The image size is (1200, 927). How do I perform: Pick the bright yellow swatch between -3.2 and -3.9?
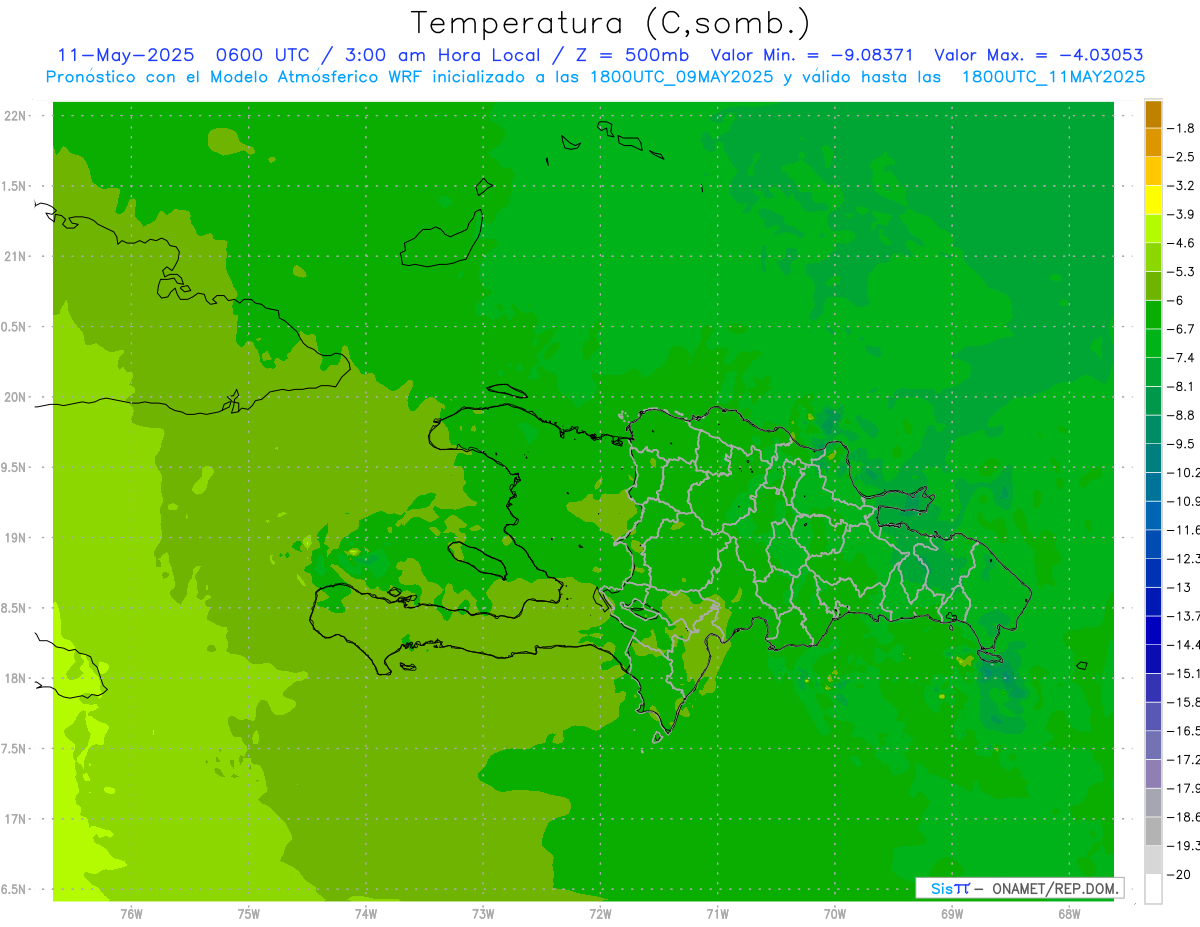click(1153, 200)
